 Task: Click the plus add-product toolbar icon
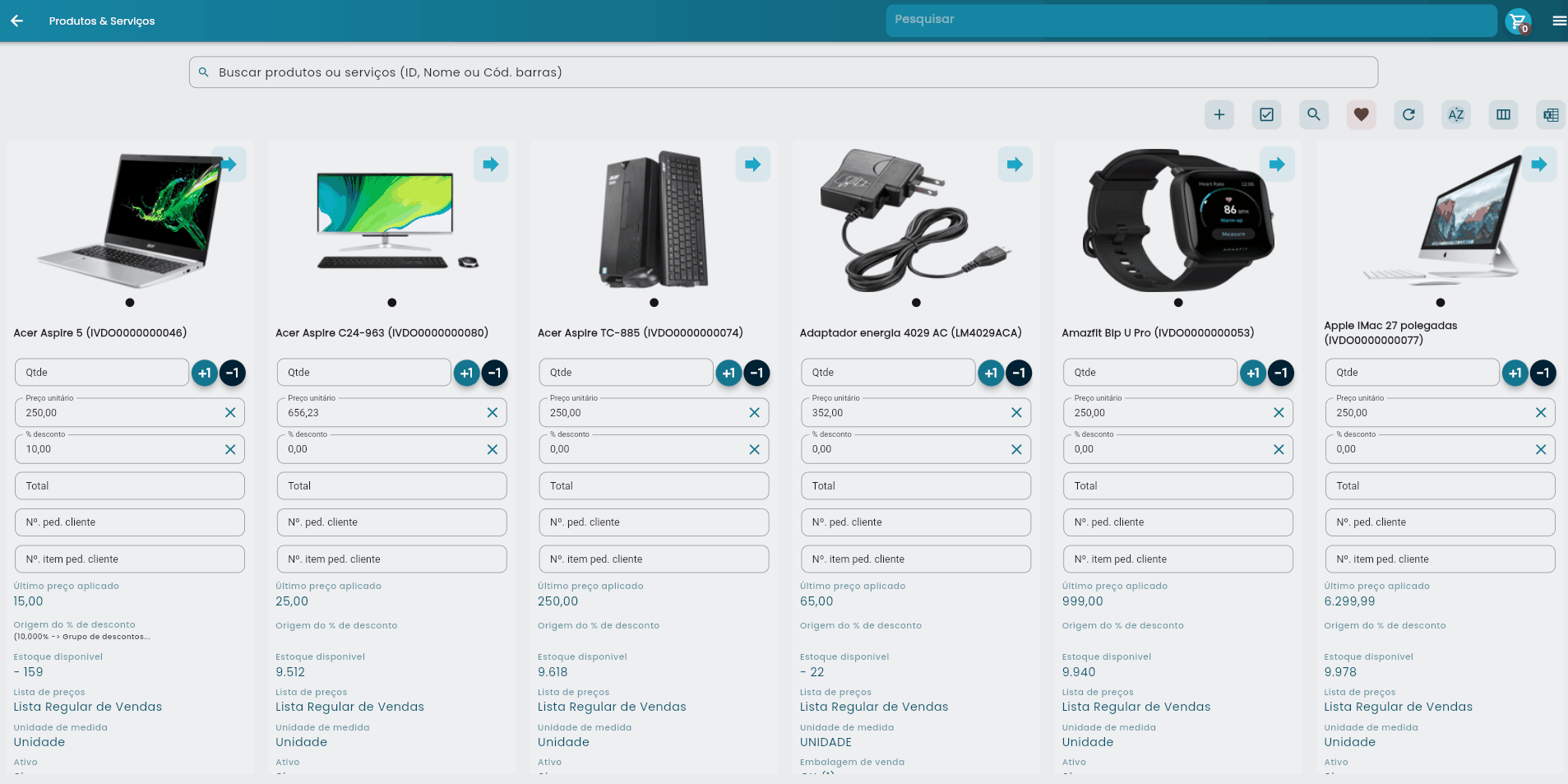click(1219, 115)
